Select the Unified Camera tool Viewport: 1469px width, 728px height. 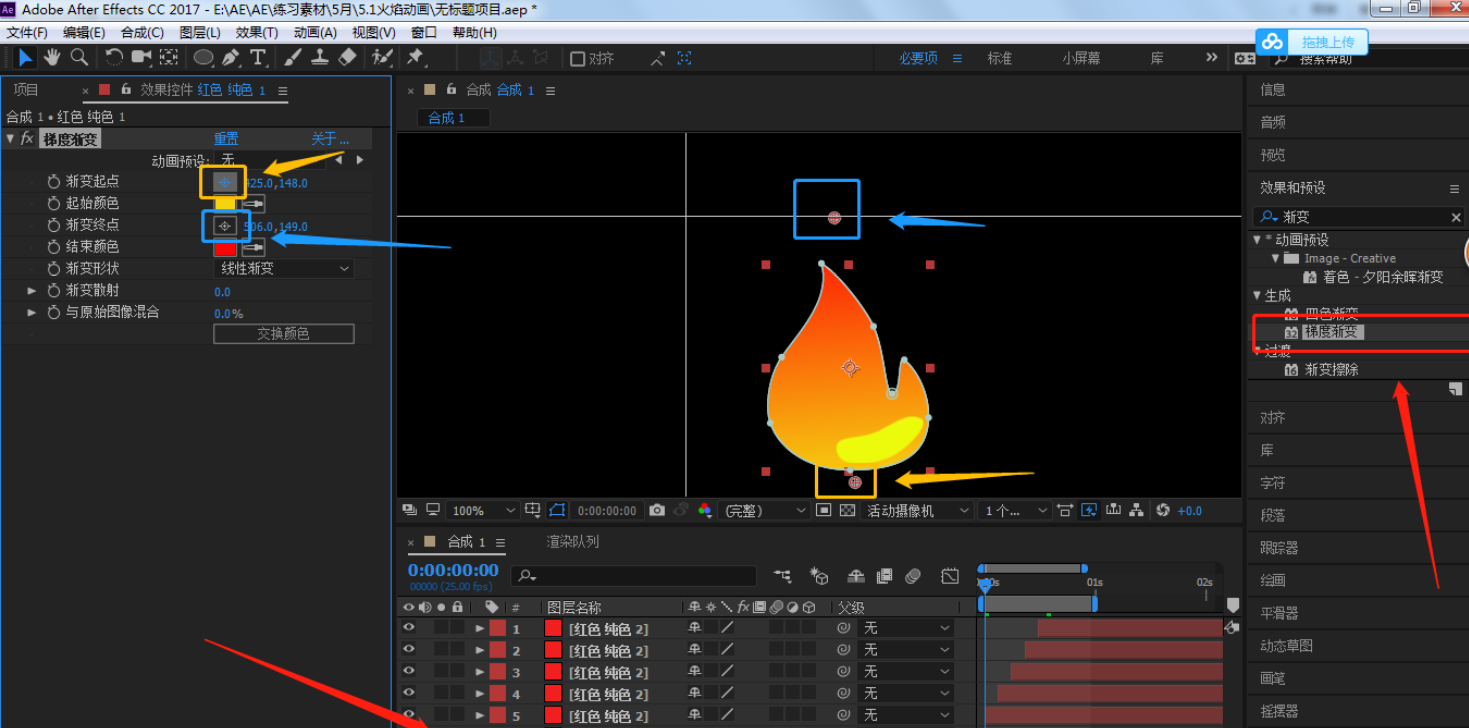(141, 58)
